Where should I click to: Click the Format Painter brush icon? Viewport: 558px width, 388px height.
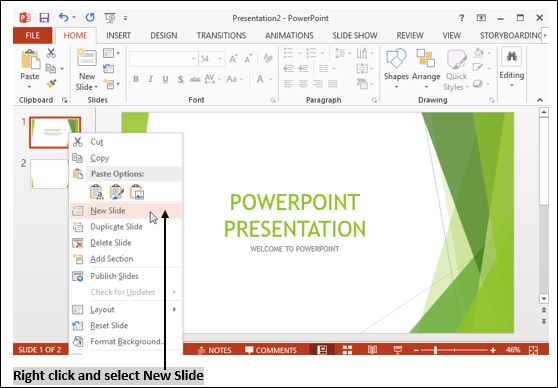point(51,84)
